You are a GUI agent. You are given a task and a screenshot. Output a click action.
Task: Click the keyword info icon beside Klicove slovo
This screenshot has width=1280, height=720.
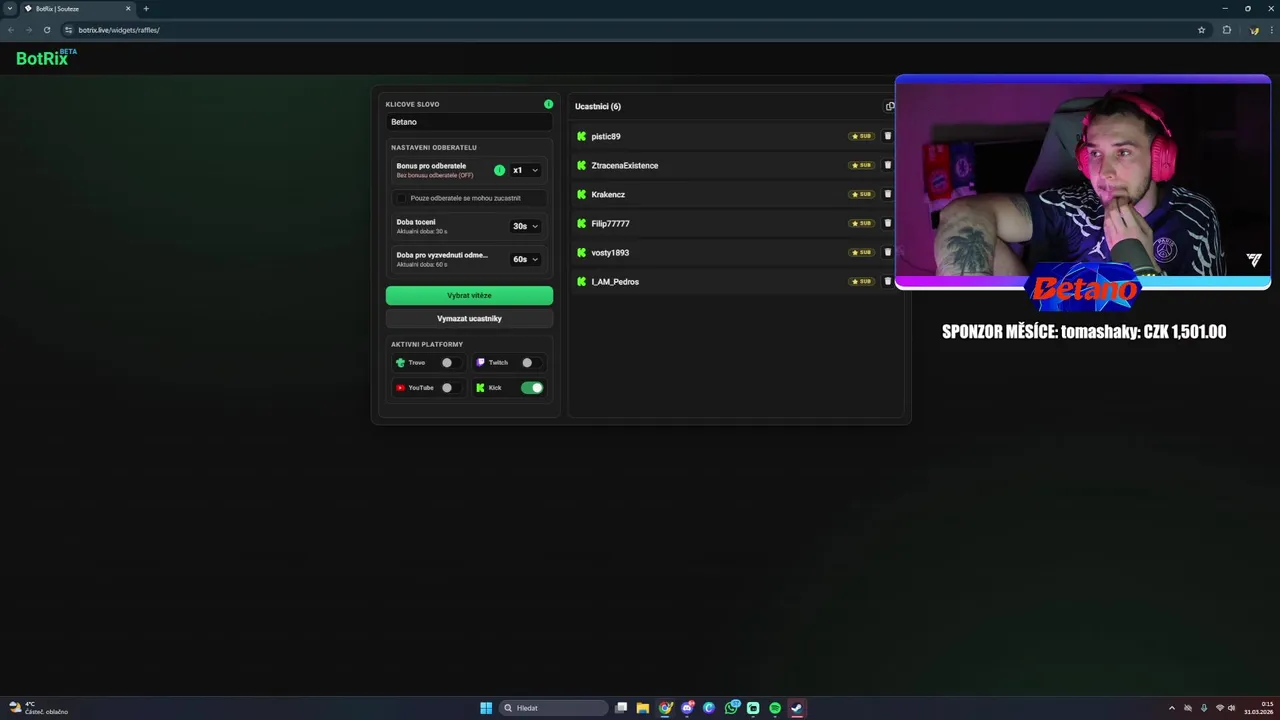click(x=548, y=104)
